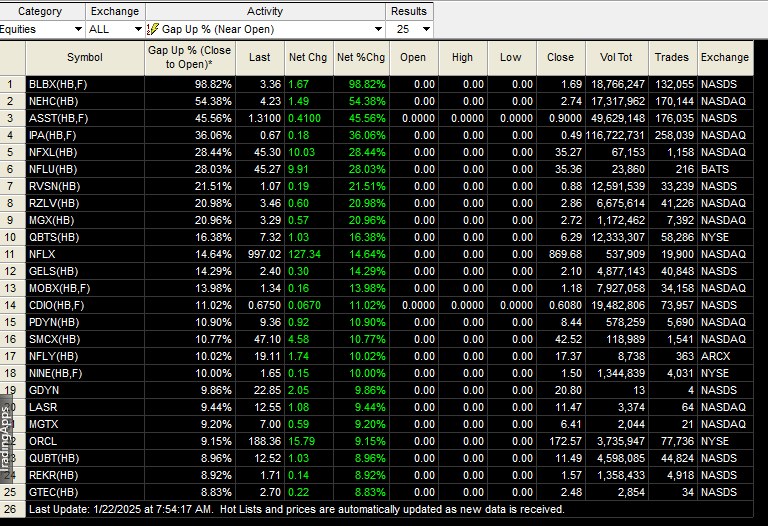Click the Trades column header

point(672,57)
